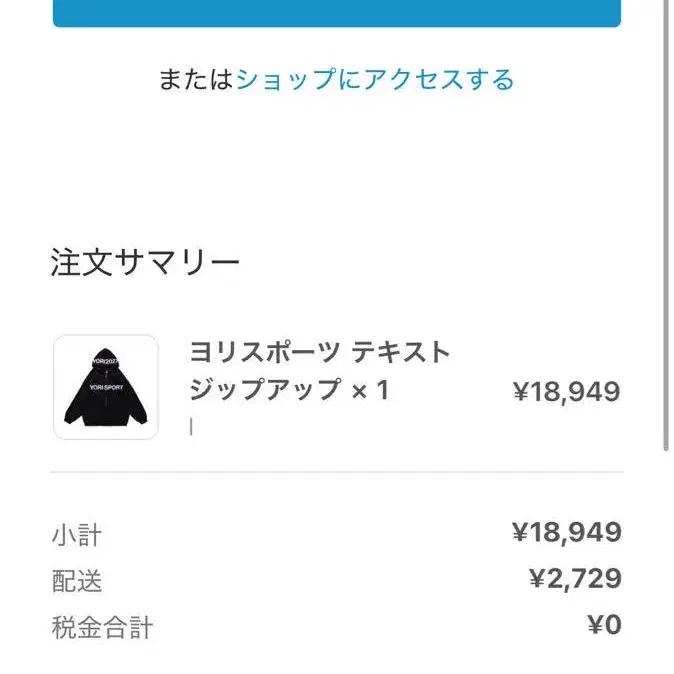Click the ヨリスポーツ テキスト product name

(x=319, y=352)
